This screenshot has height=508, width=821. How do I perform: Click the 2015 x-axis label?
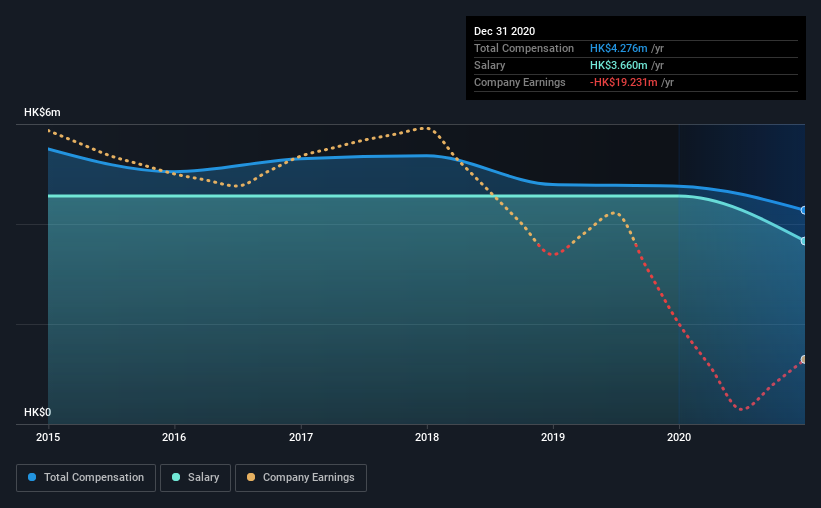[48, 437]
